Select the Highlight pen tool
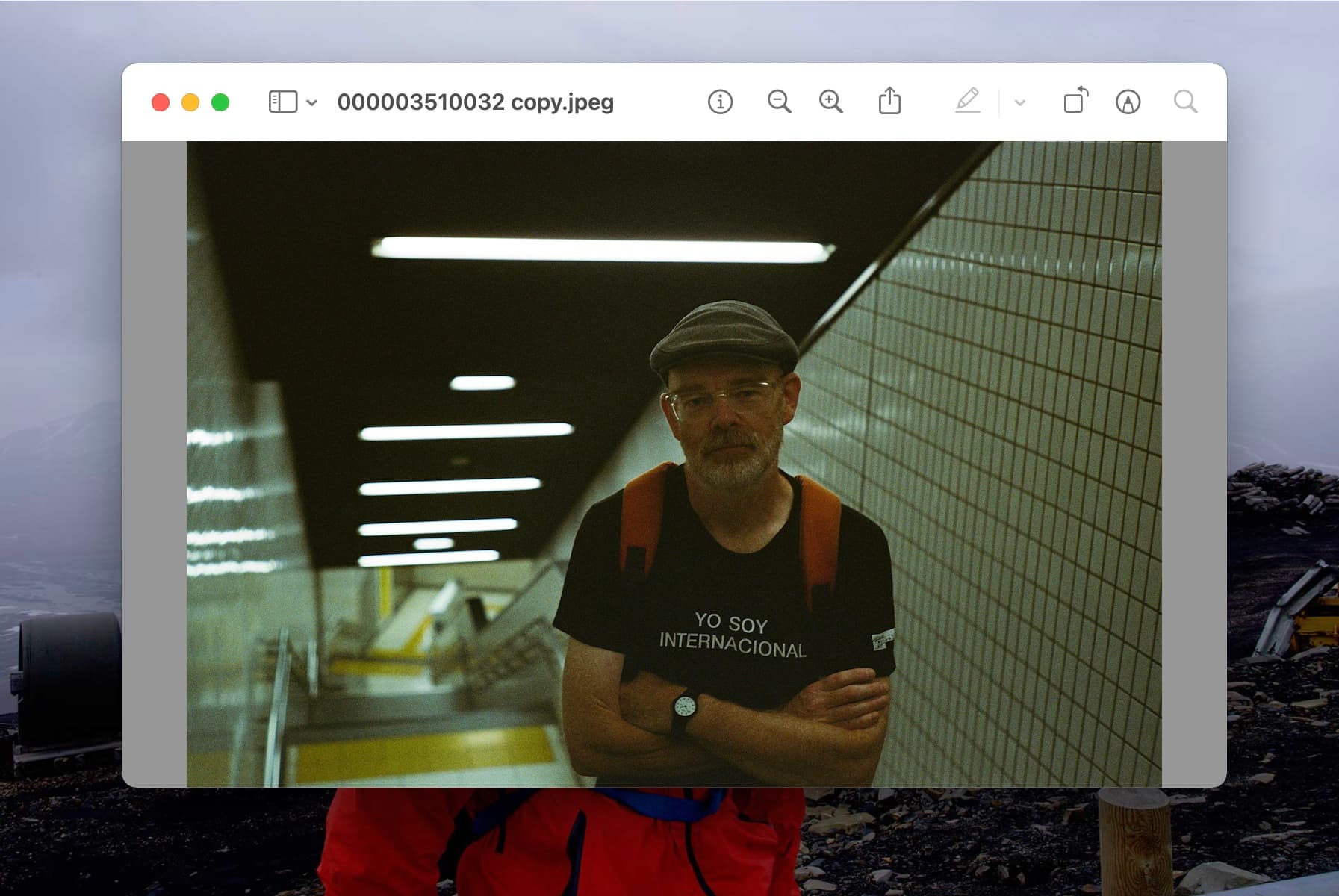 point(967,102)
